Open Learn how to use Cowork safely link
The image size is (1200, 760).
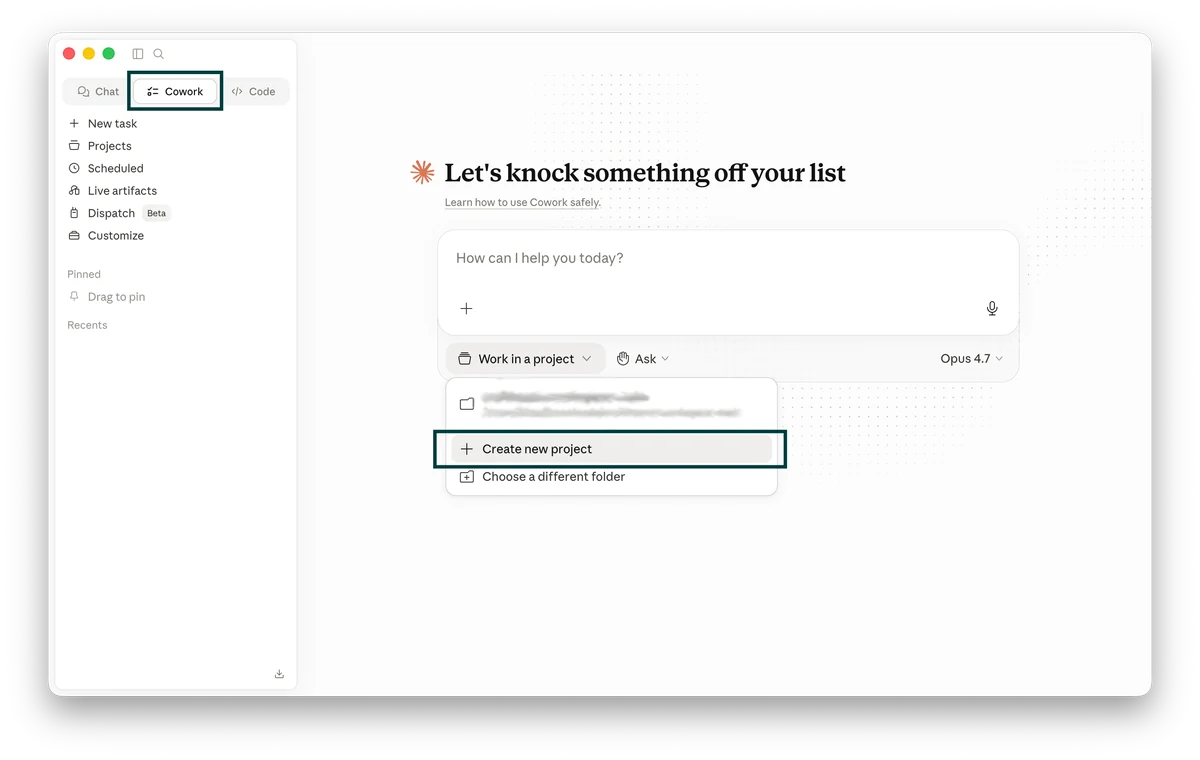tap(523, 202)
